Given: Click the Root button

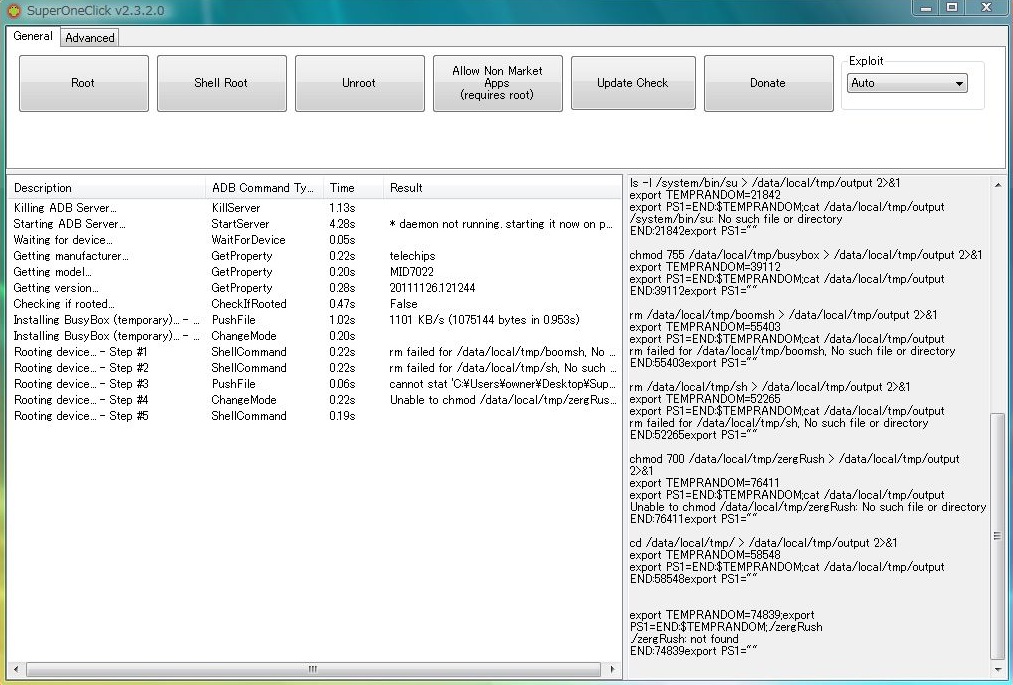Looking at the screenshot, I should click(x=83, y=83).
